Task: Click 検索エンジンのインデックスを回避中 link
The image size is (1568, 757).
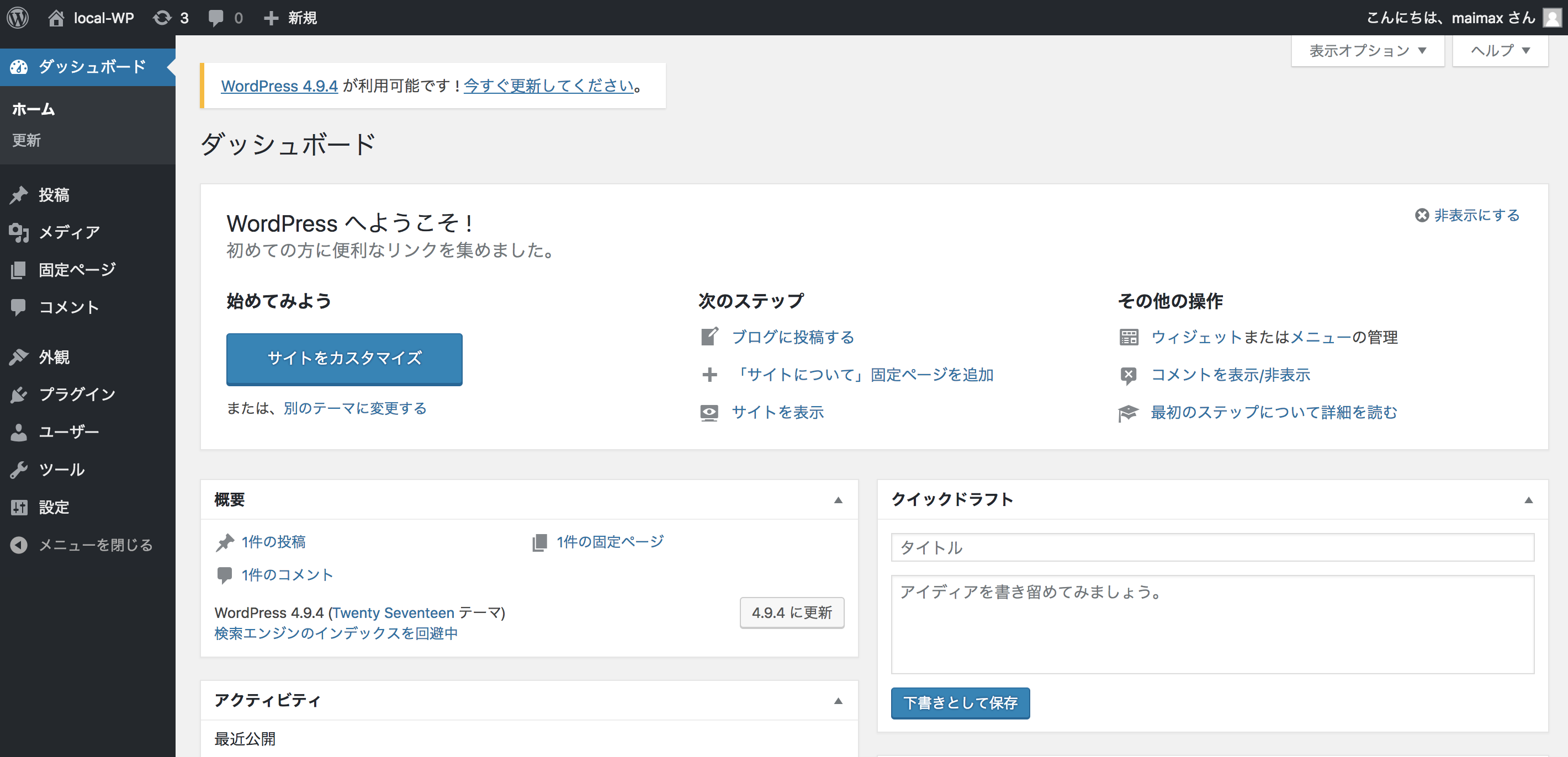Action: coord(336,633)
